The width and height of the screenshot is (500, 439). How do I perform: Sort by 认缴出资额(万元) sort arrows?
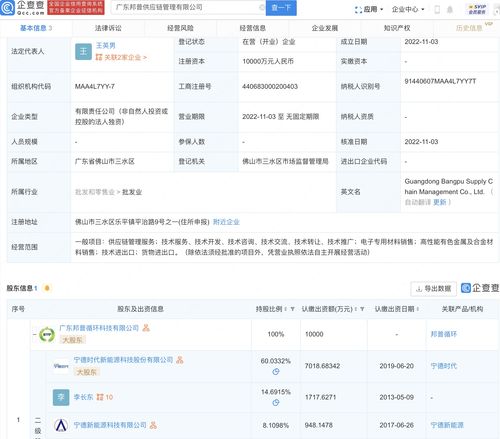(x=356, y=309)
